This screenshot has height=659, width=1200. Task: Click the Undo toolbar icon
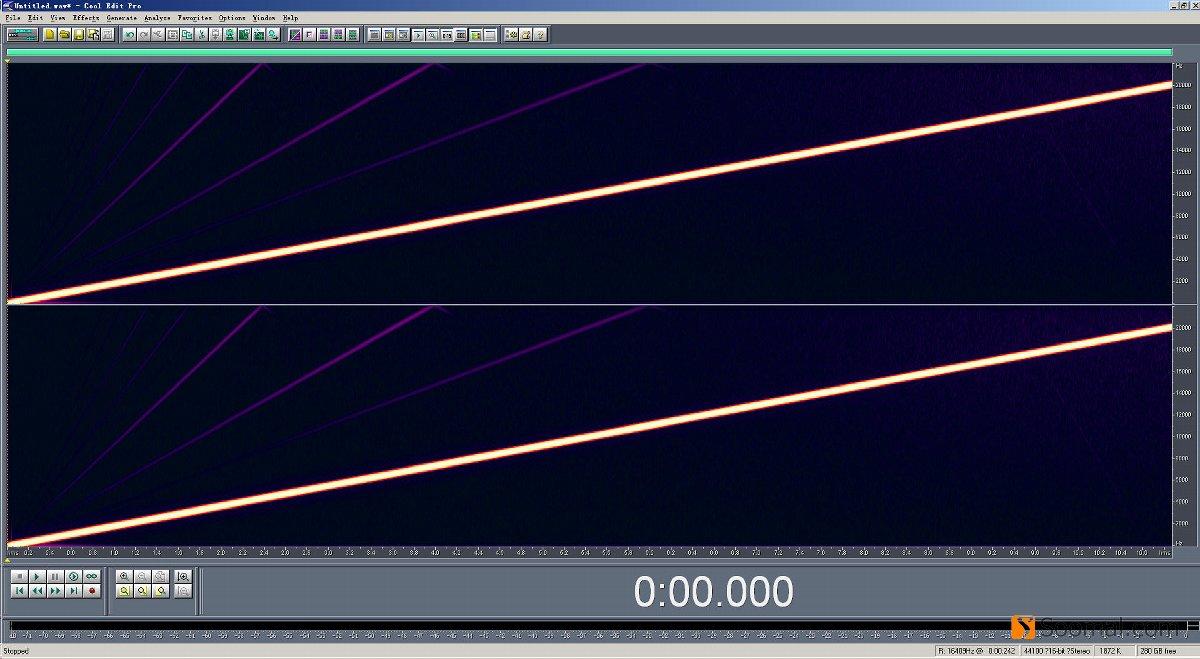click(129, 34)
